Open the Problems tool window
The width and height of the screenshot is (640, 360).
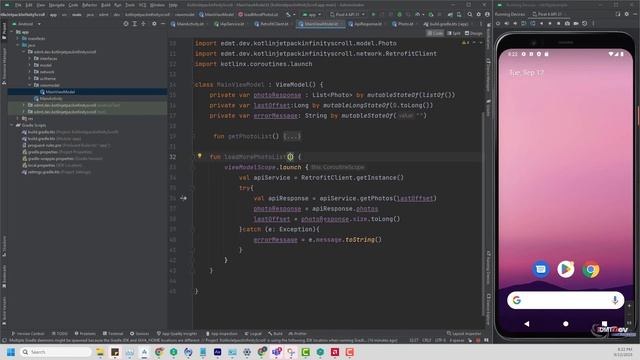pyautogui.click(x=85, y=333)
